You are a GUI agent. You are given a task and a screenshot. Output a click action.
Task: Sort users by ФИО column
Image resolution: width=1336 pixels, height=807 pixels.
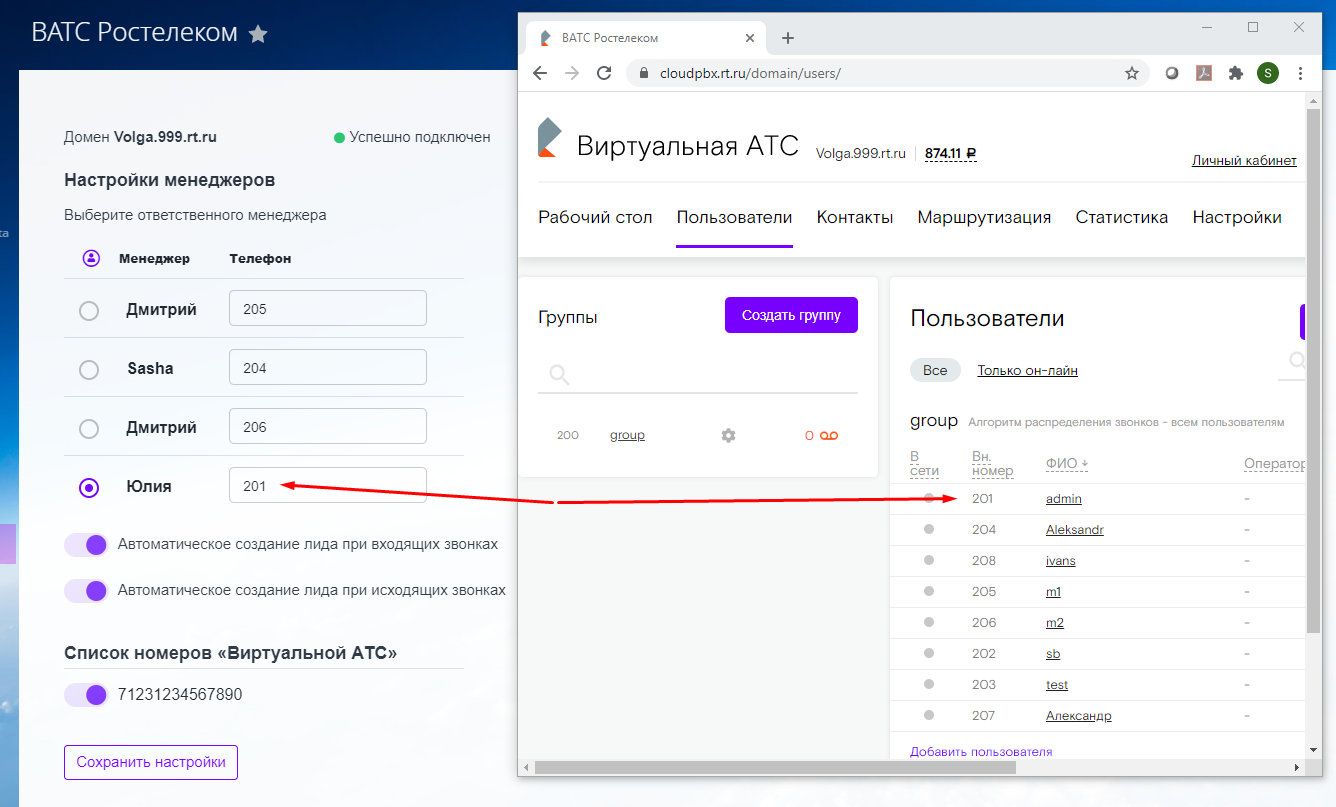tap(1067, 464)
